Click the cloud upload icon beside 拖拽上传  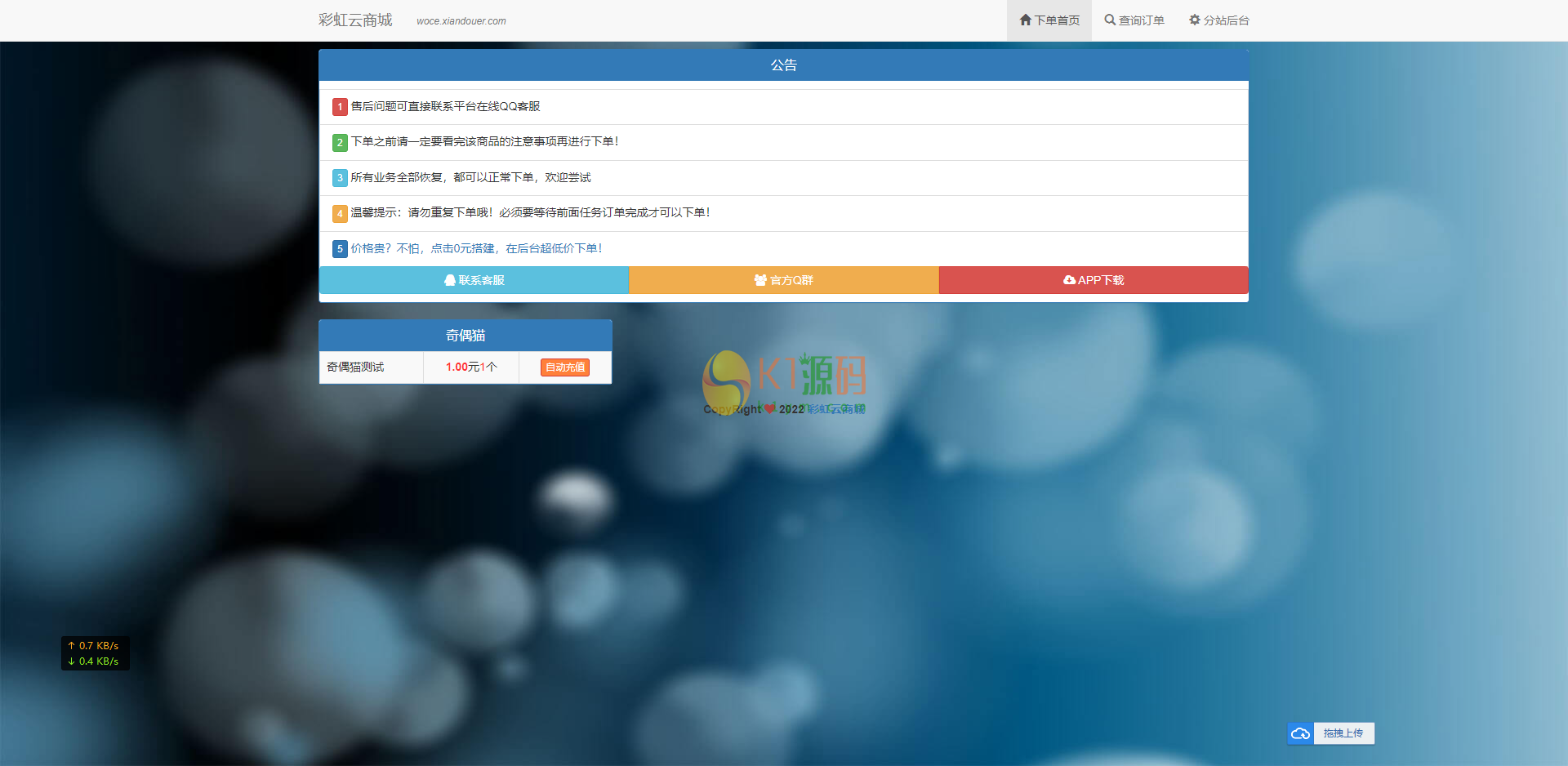[x=1300, y=733]
